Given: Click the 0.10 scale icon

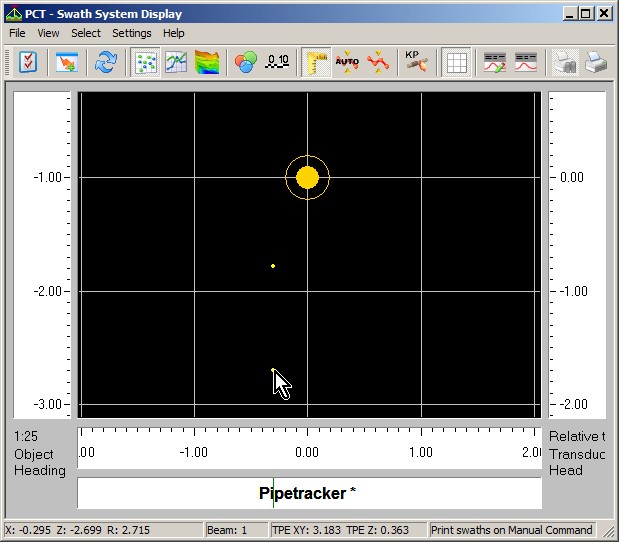Looking at the screenshot, I should 277,63.
